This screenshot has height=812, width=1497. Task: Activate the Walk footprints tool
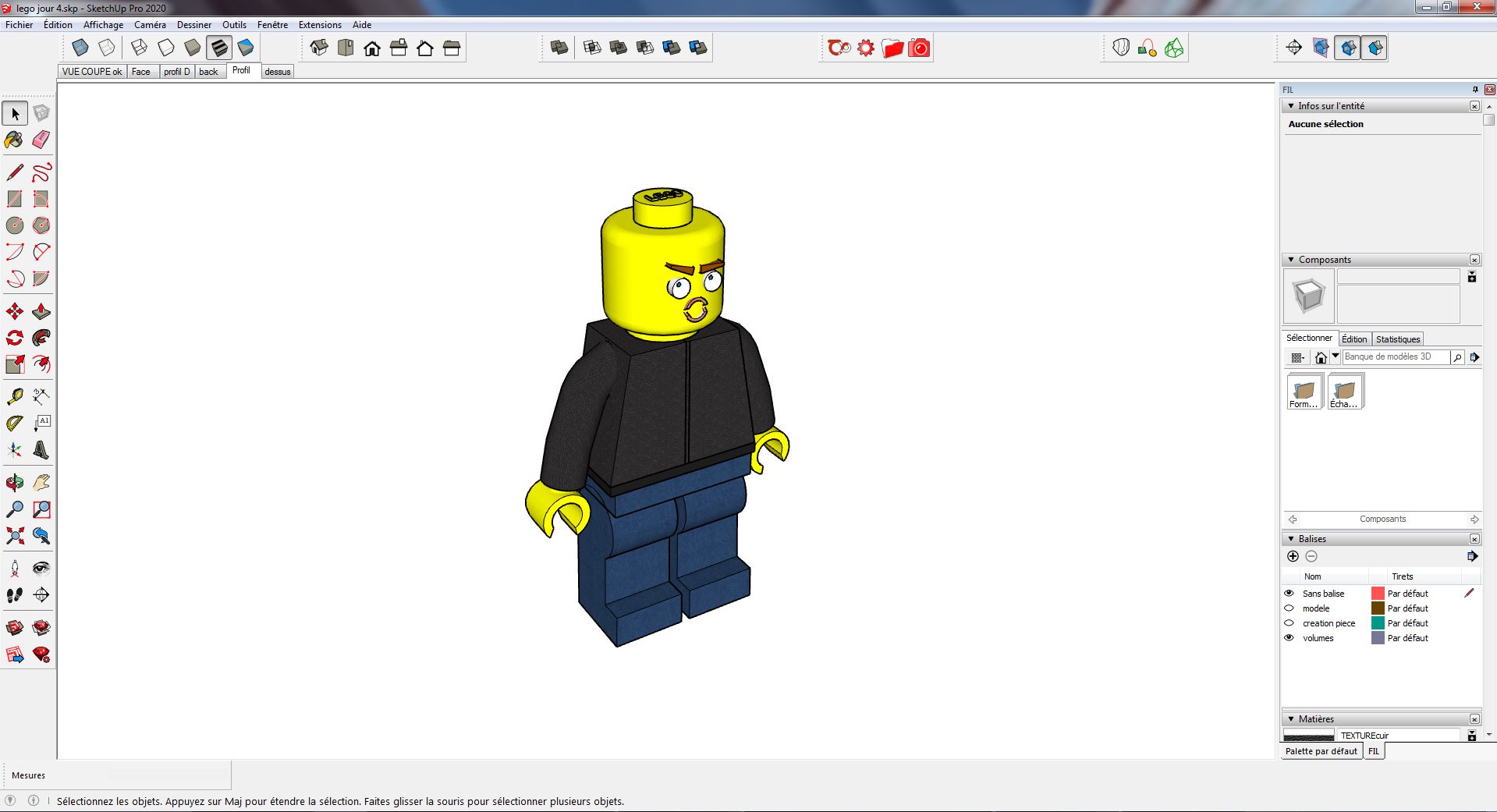[x=15, y=595]
